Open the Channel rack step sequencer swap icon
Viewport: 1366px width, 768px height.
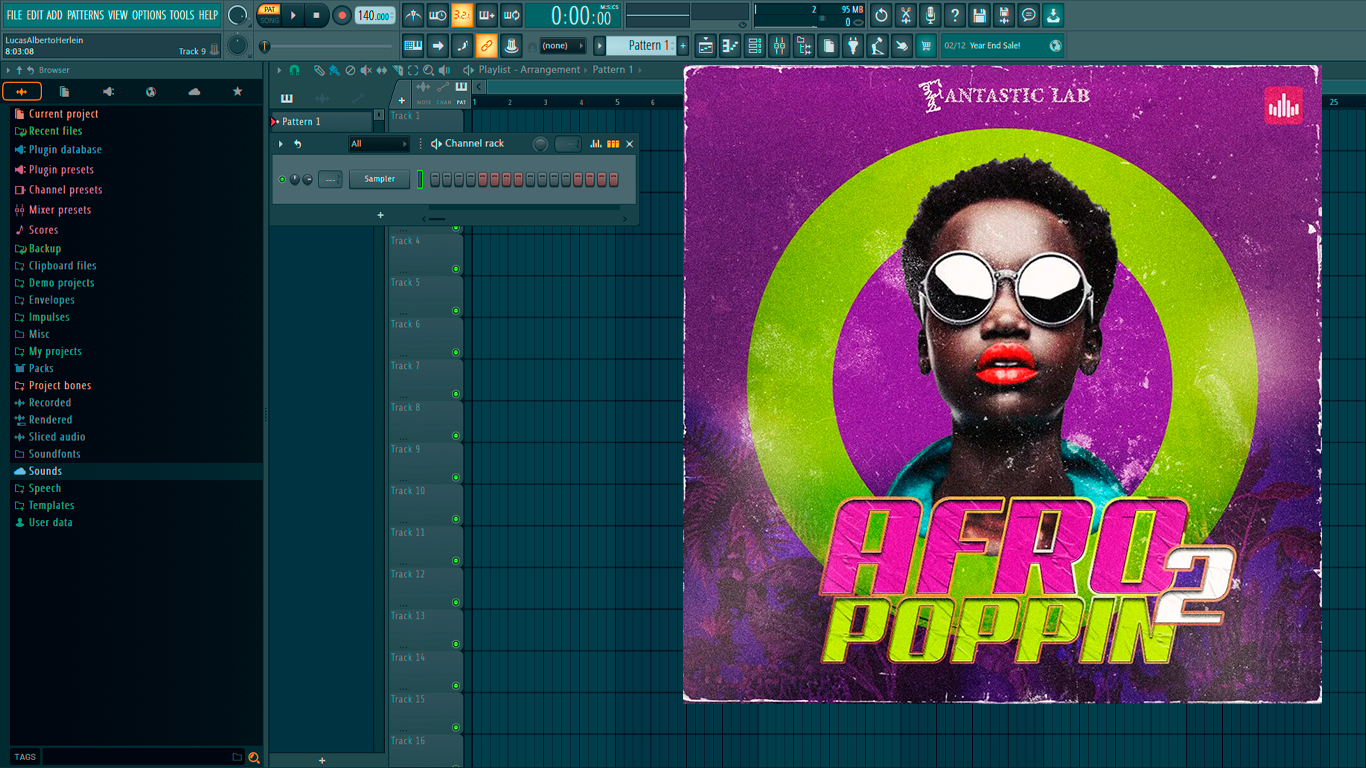pos(613,144)
